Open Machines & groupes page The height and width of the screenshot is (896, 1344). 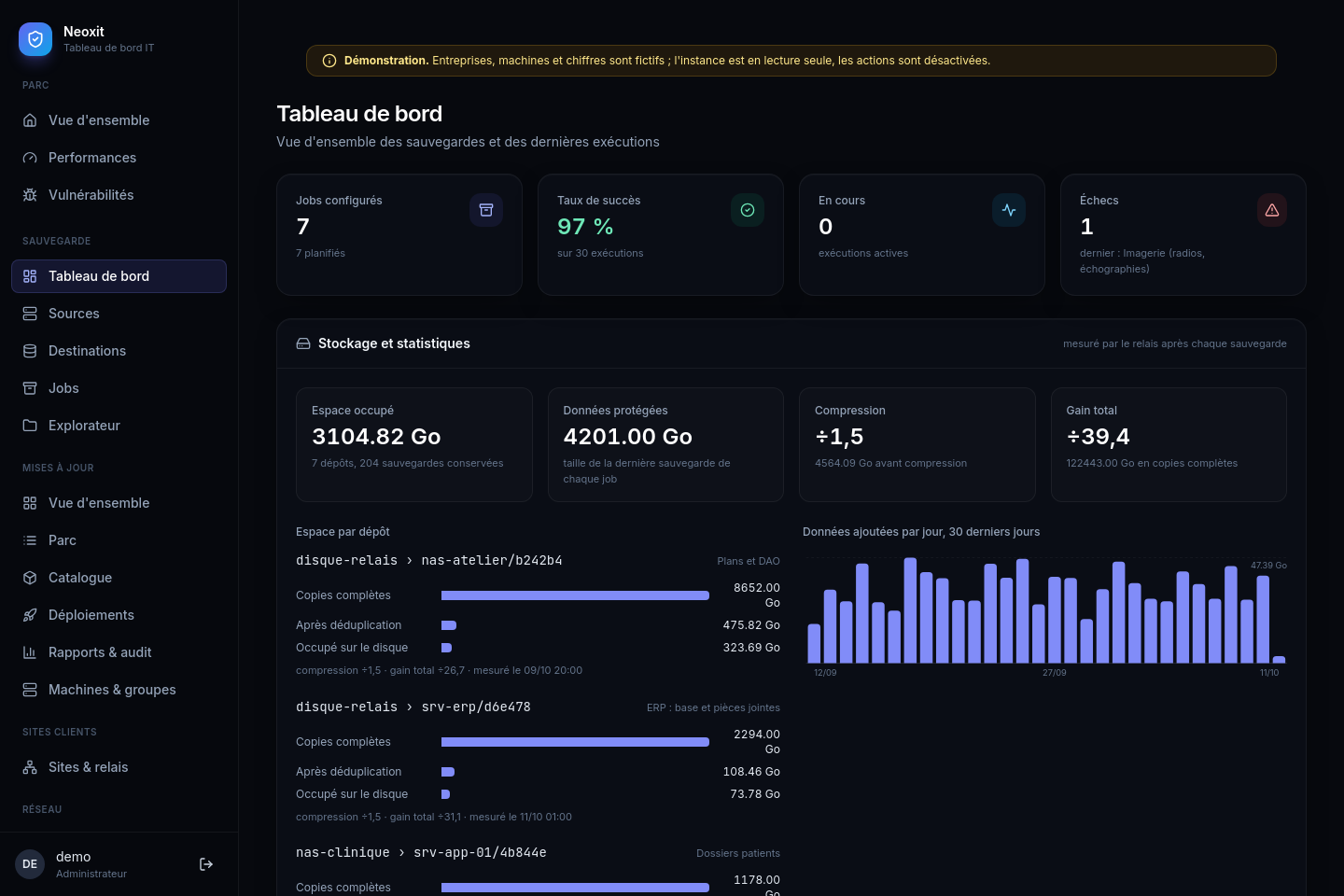(x=119, y=690)
